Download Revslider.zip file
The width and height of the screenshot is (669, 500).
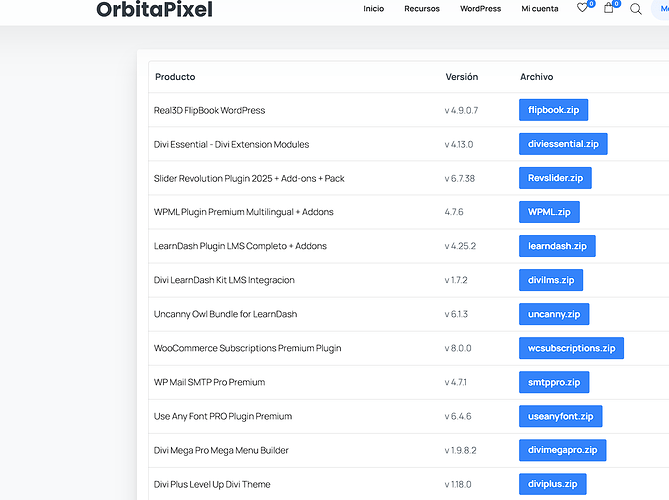click(x=555, y=178)
